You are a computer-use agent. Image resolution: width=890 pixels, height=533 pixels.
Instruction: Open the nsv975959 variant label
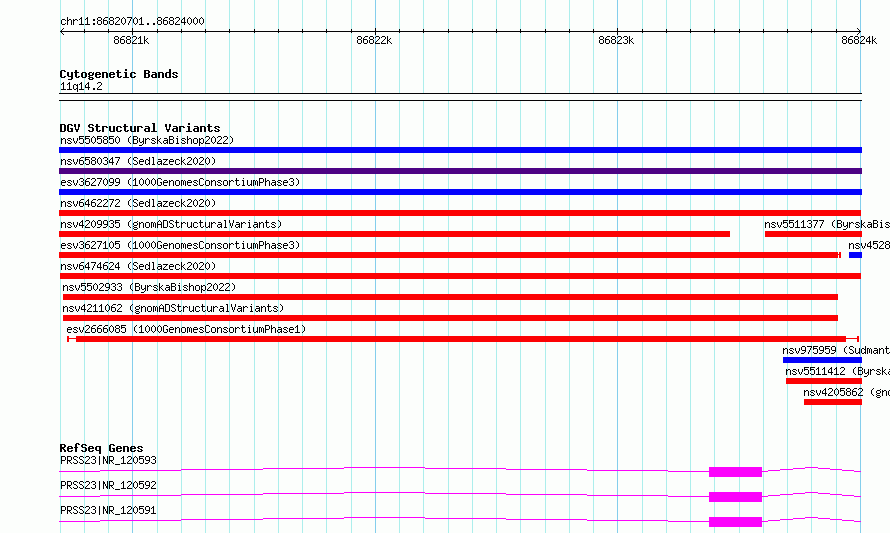click(836, 350)
